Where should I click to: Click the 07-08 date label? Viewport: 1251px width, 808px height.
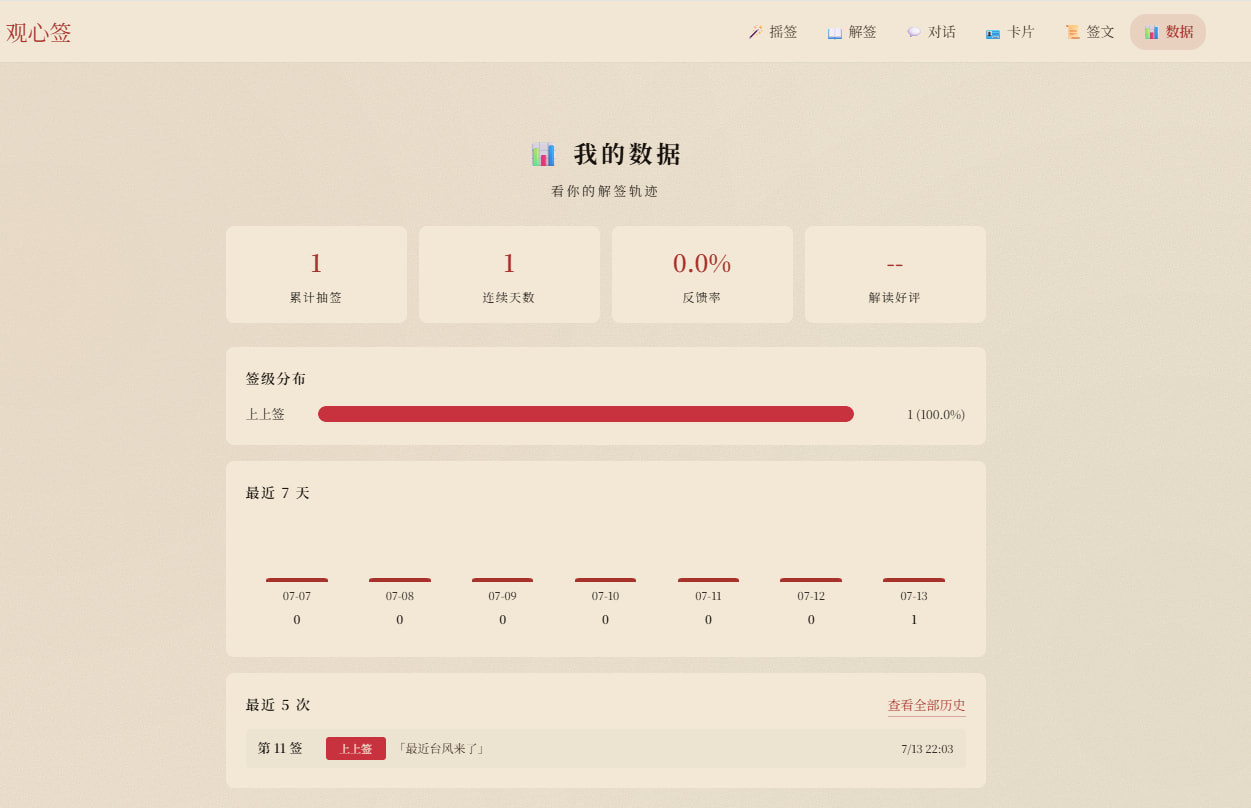click(400, 596)
